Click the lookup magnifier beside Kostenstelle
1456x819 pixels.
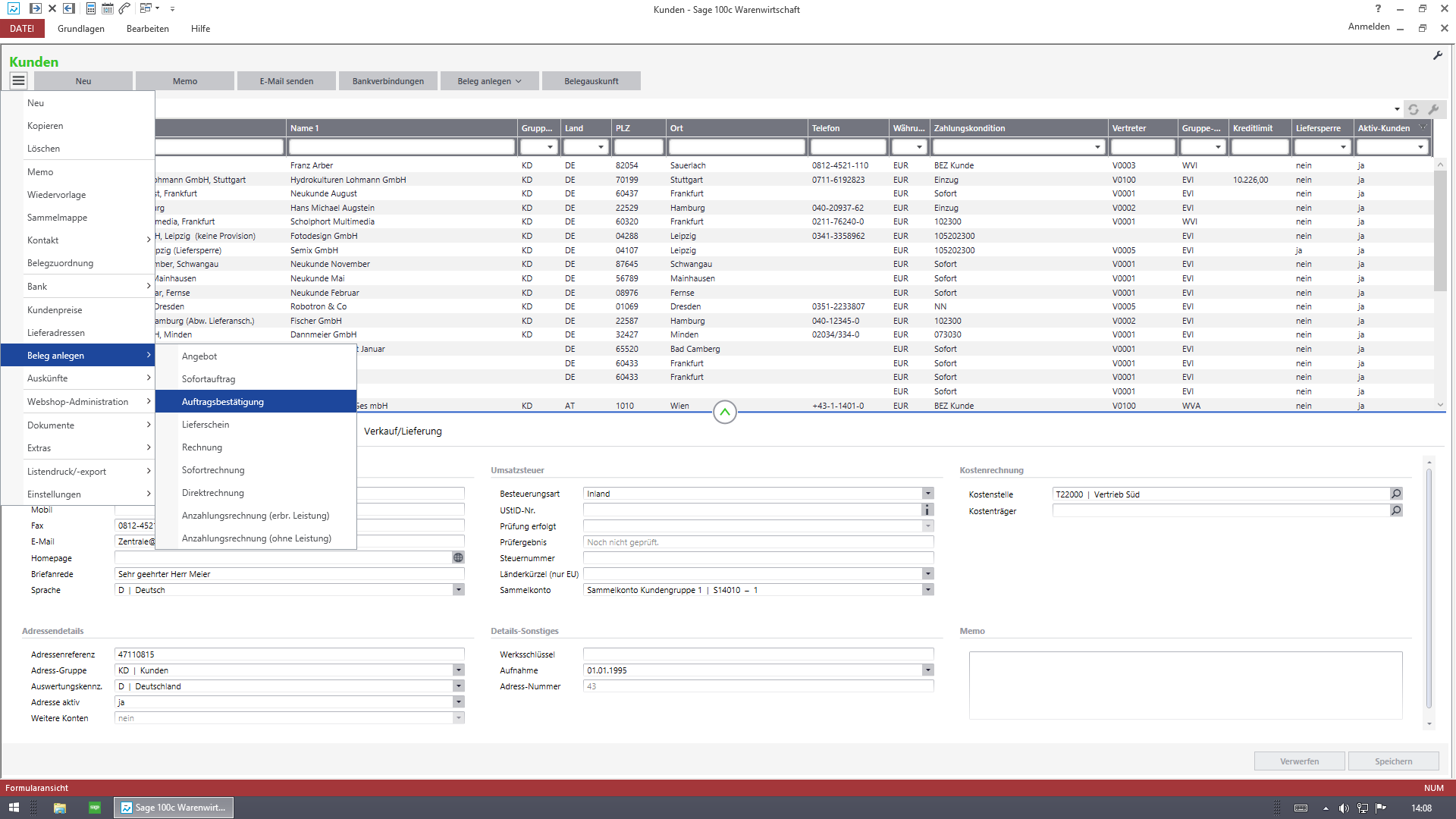(1396, 493)
